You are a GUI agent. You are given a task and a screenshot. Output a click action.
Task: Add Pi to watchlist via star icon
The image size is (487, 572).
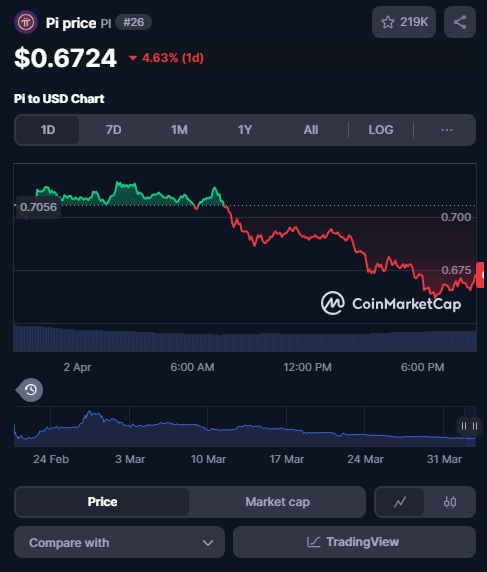tap(404, 22)
